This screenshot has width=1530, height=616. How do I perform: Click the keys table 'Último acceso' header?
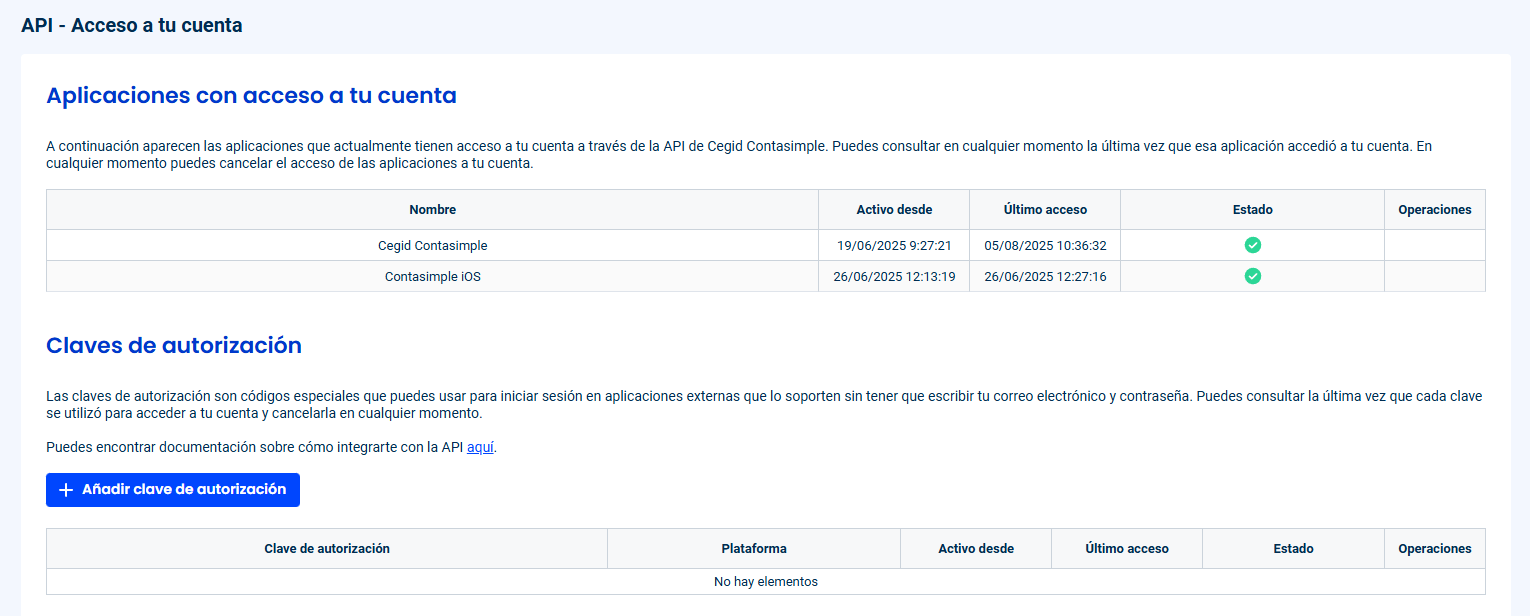pos(1127,549)
